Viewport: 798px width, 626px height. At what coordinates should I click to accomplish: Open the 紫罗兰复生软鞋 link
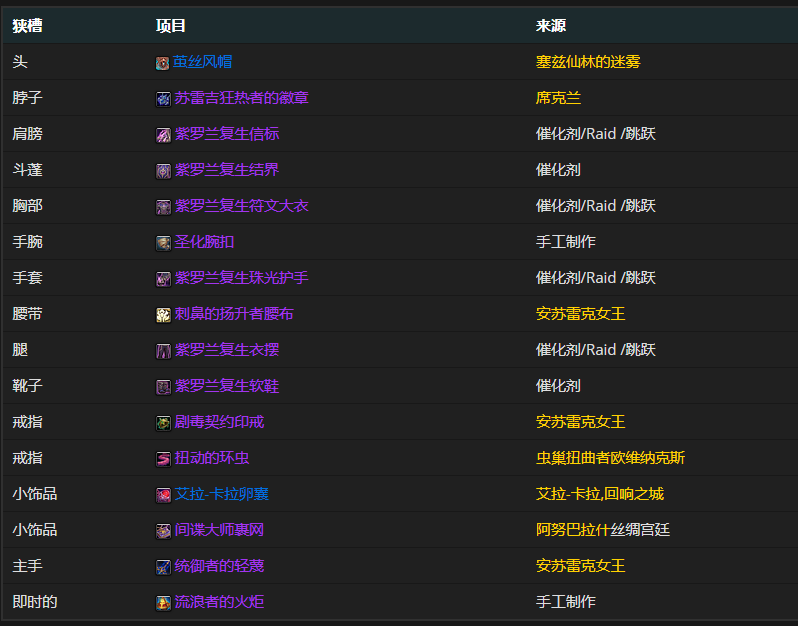[x=226, y=386]
